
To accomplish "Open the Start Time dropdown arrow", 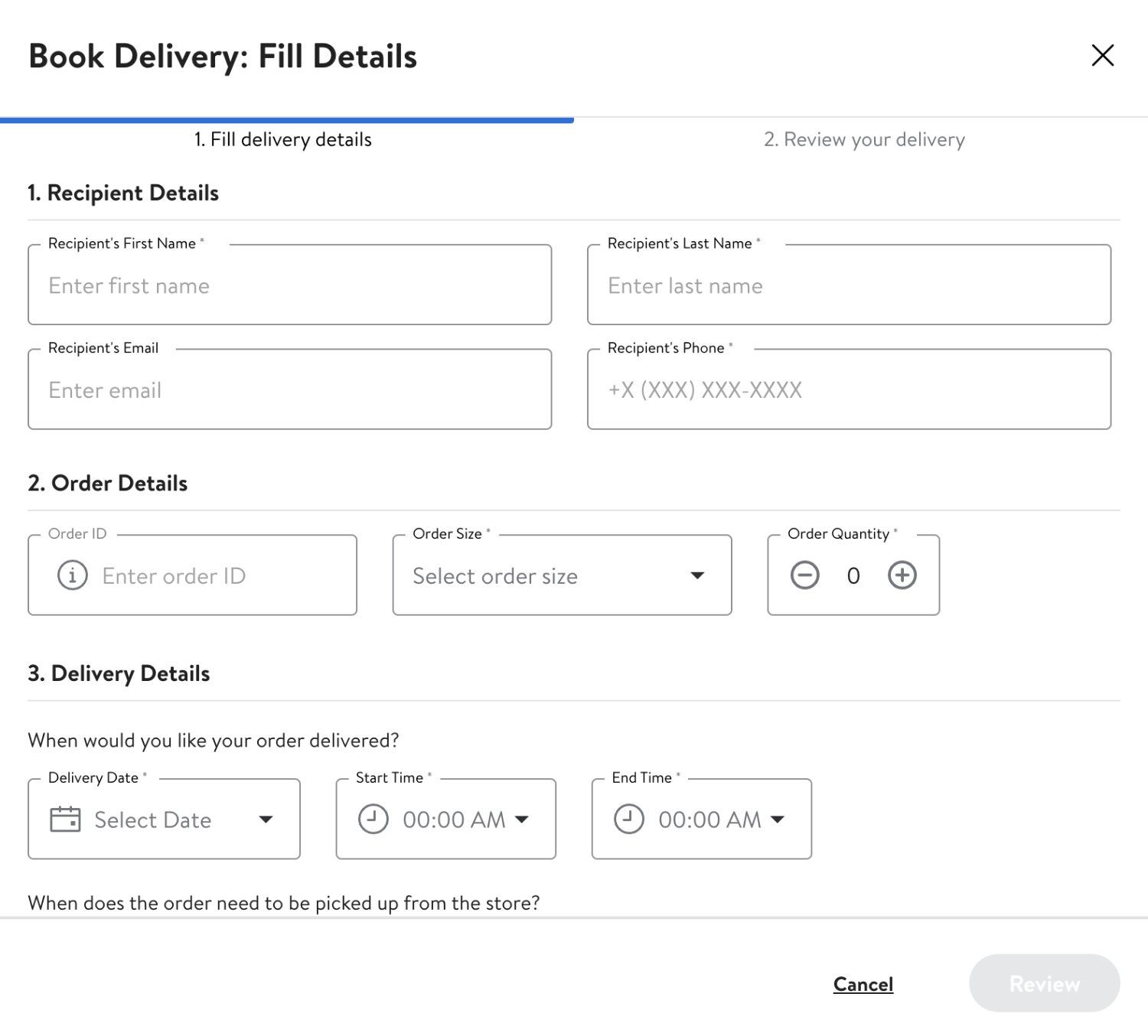I will 522,819.
